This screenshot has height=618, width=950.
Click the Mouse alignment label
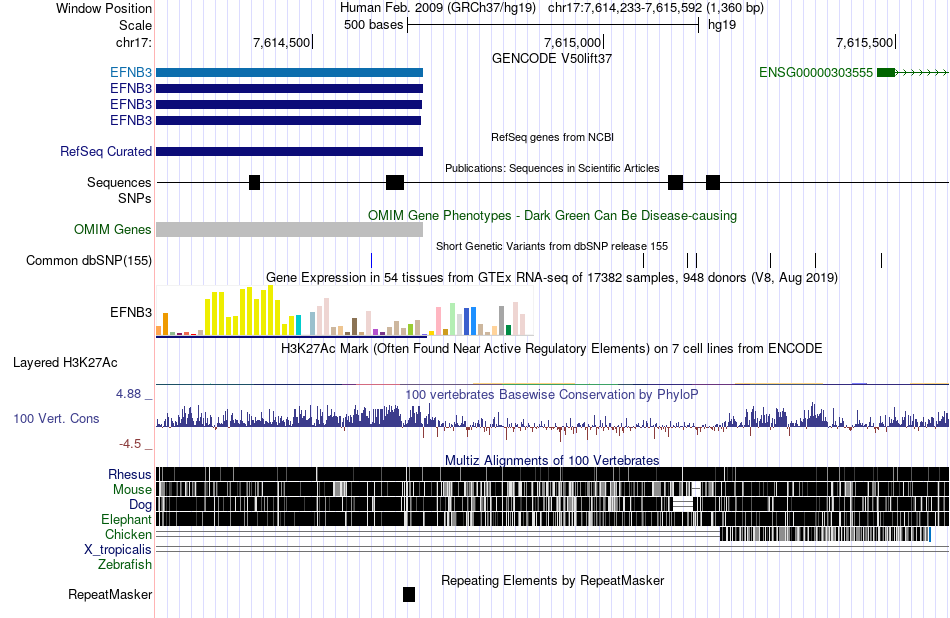click(132, 490)
